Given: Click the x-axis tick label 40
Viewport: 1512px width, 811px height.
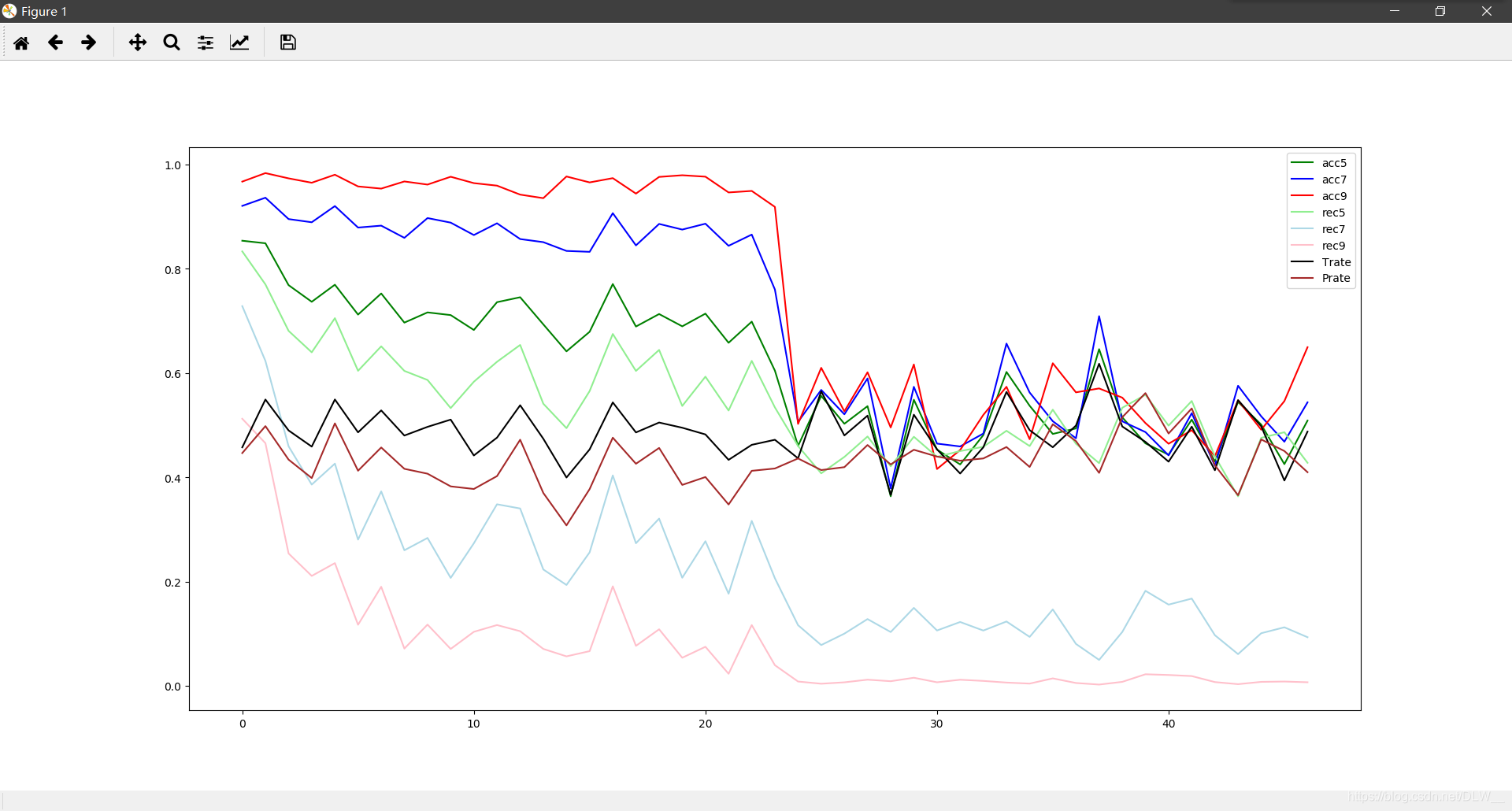Looking at the screenshot, I should click(1169, 724).
